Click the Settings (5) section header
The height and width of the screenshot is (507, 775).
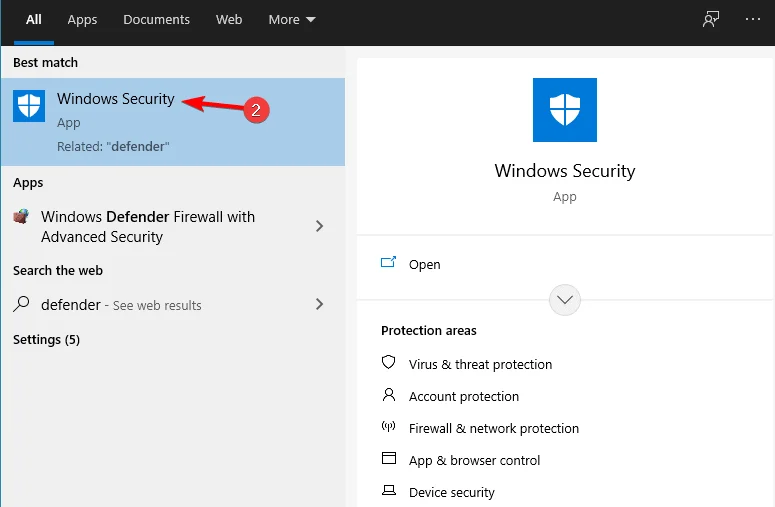tap(46, 339)
